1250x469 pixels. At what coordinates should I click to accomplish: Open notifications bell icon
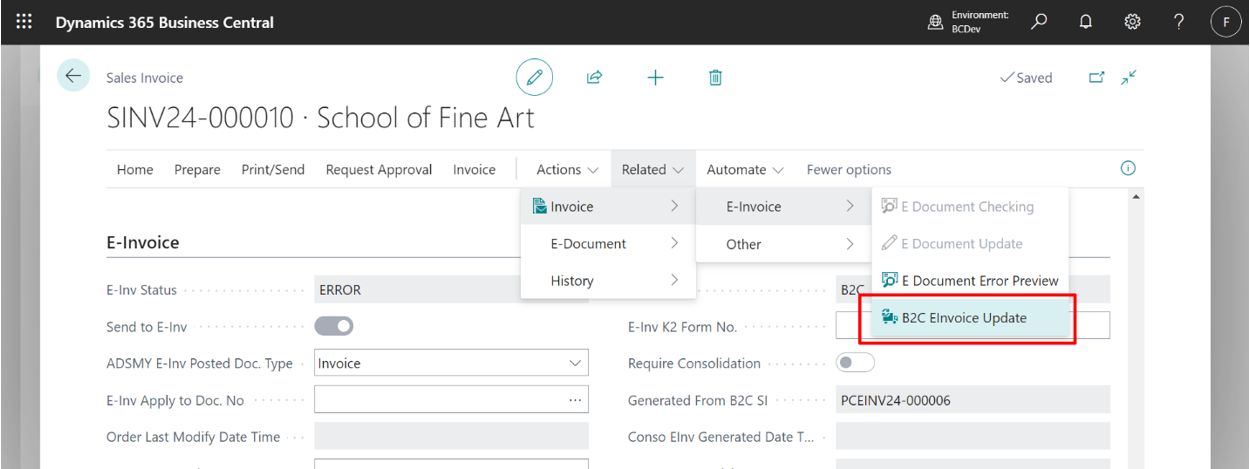point(1086,22)
